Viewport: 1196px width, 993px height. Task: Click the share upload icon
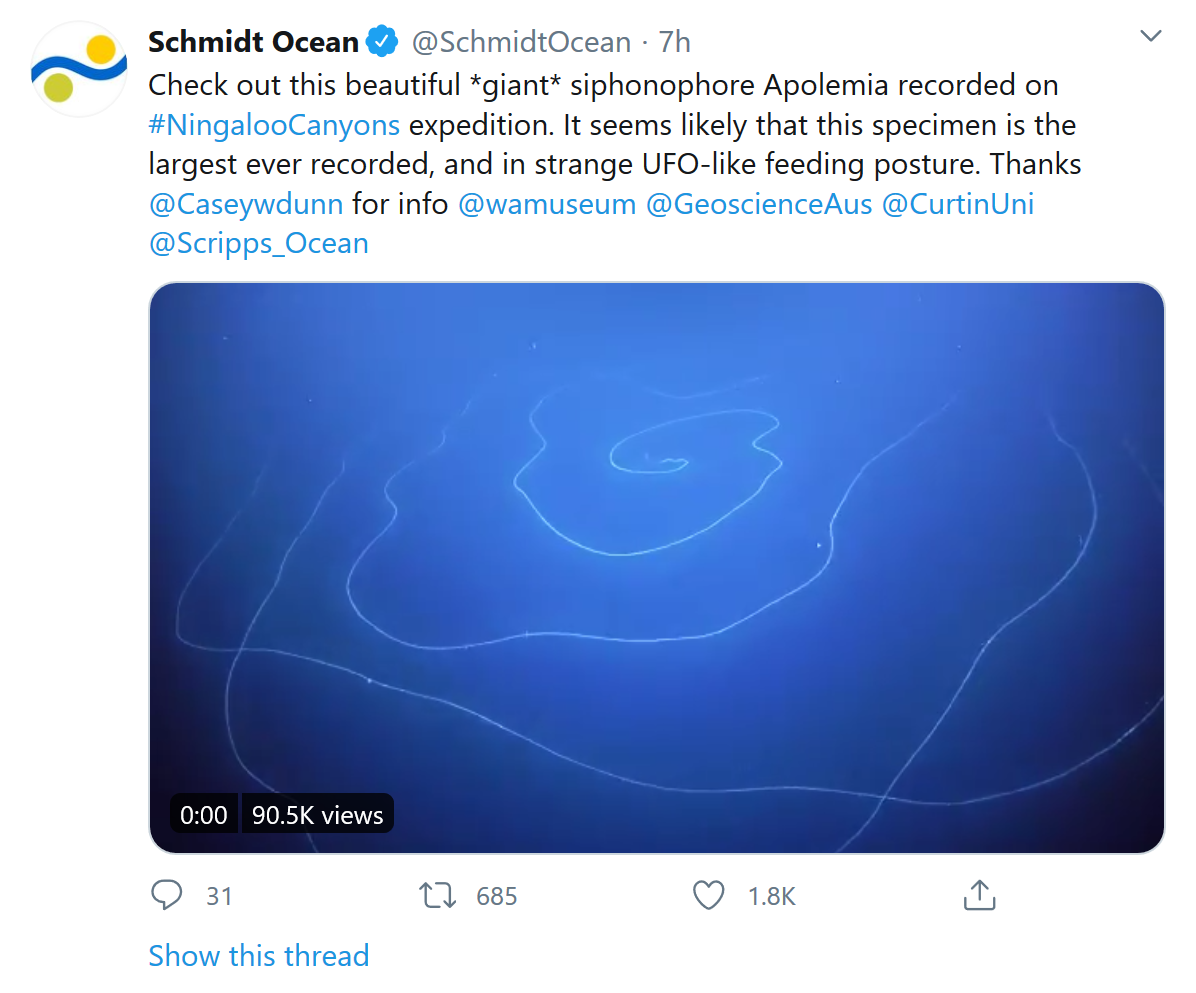pos(979,895)
